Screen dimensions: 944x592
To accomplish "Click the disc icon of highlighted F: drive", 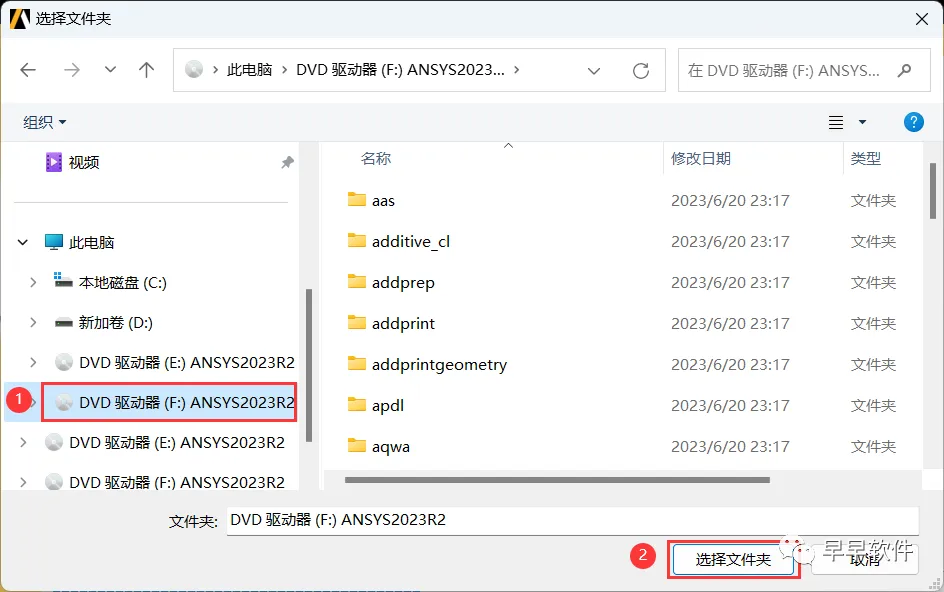I will (64, 402).
